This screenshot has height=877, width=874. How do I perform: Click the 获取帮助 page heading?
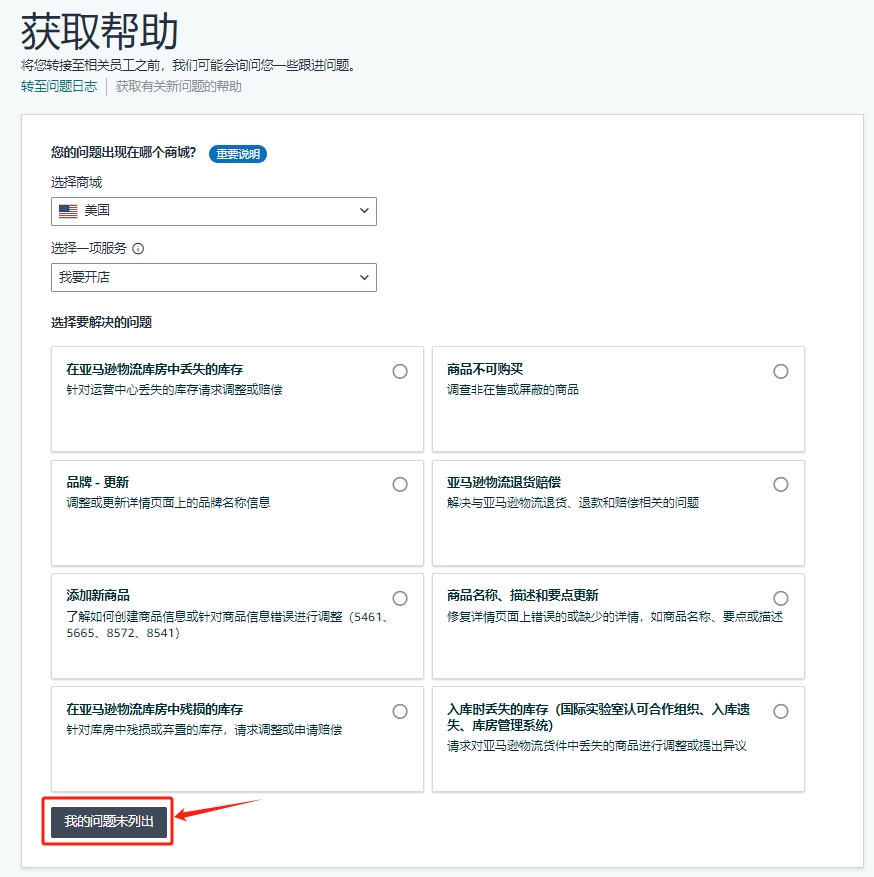click(100, 32)
